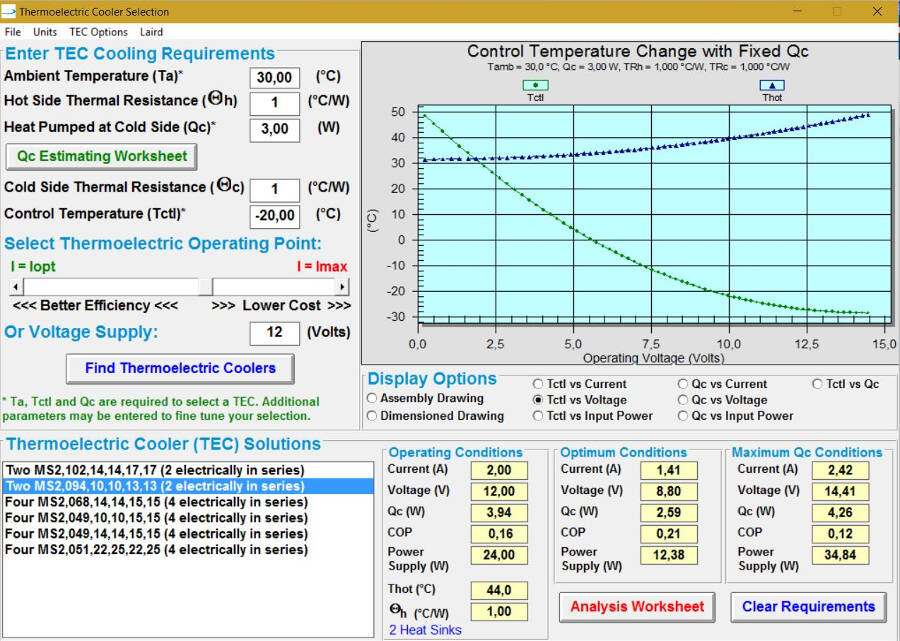This screenshot has width=900, height=641.
Task: Open the File menu
Action: pos(13,32)
